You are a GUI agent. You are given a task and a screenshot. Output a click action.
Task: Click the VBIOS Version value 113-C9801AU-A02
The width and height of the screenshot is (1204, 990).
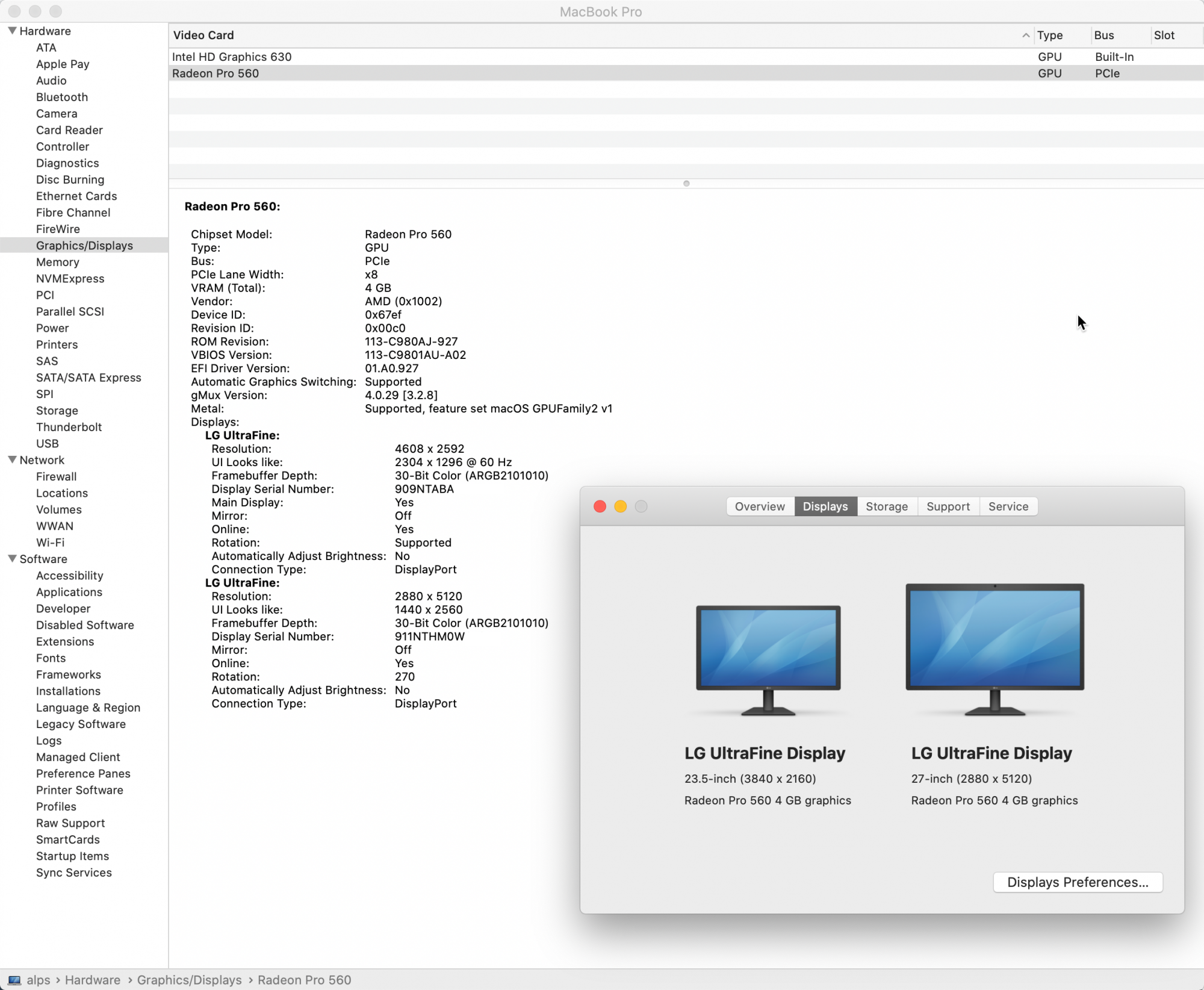coord(415,355)
